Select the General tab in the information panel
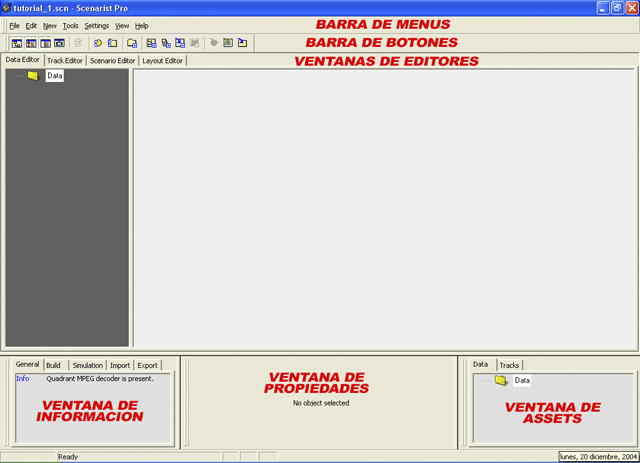The image size is (640, 463). pyautogui.click(x=27, y=364)
